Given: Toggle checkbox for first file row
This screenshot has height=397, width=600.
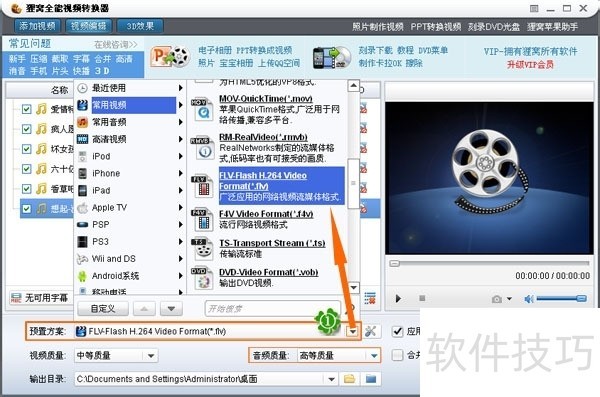Looking at the screenshot, I should tap(26, 109).
